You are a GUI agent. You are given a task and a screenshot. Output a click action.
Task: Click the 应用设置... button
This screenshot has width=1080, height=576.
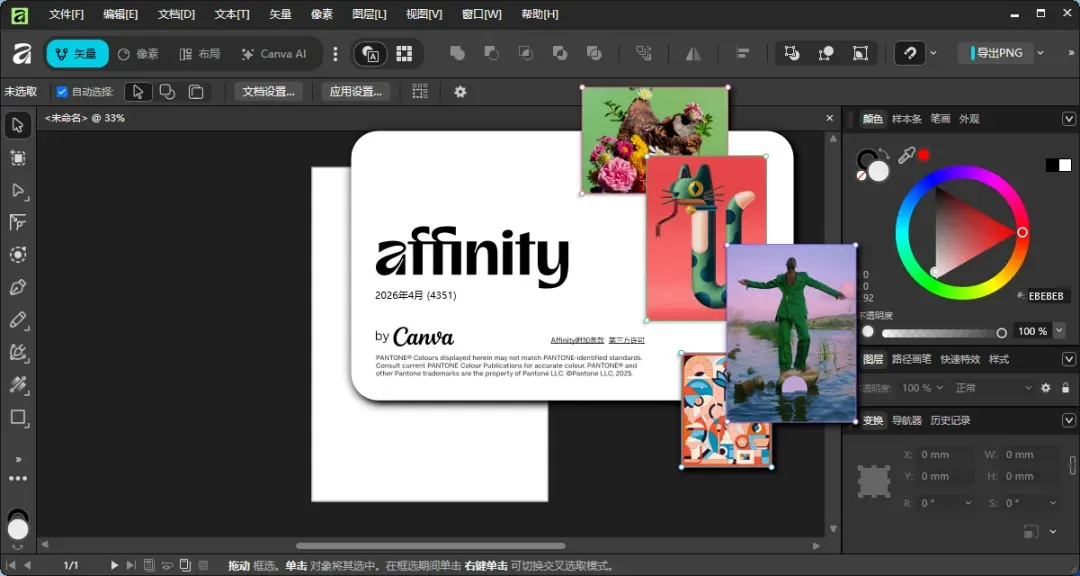click(355, 92)
